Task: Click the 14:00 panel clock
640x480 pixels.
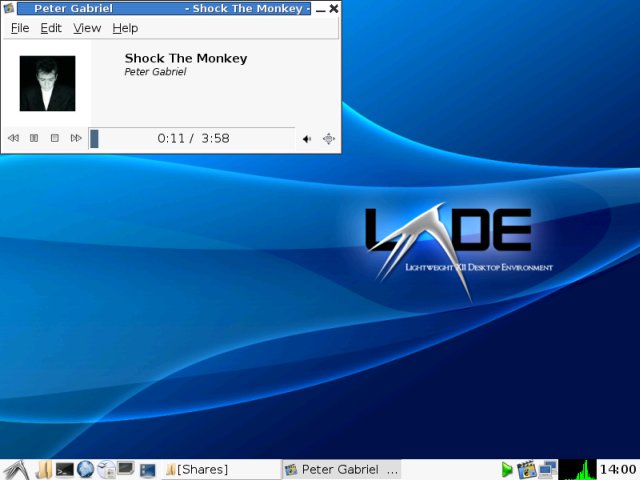Action: pos(618,470)
